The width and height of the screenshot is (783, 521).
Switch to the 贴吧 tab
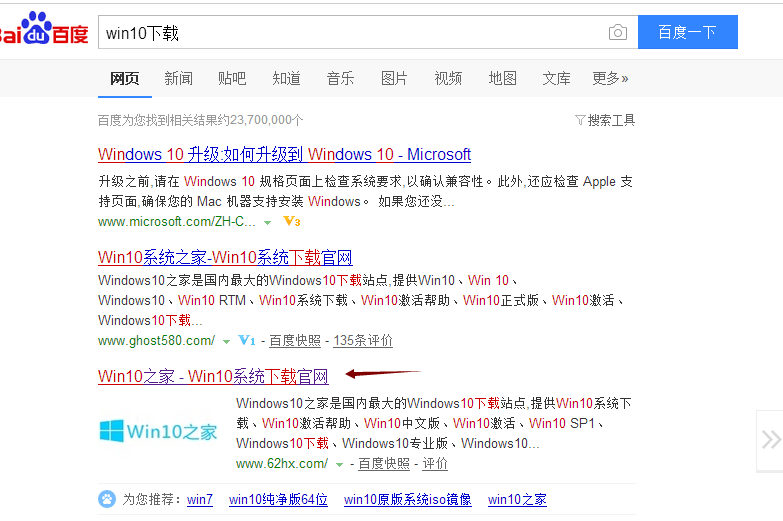click(x=232, y=78)
